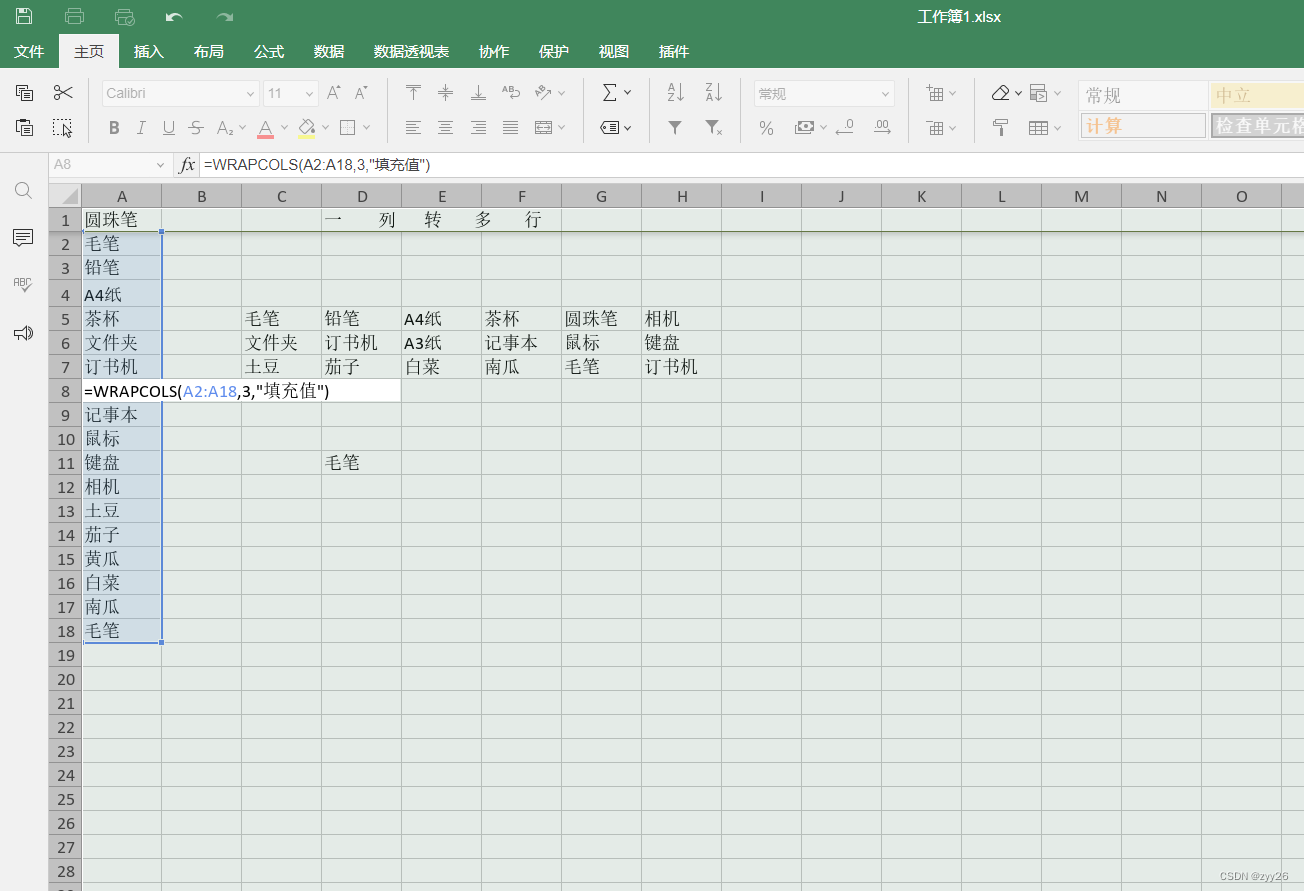This screenshot has height=891, width=1304.
Task: Open the font size 11 dropdown
Action: pos(309,94)
